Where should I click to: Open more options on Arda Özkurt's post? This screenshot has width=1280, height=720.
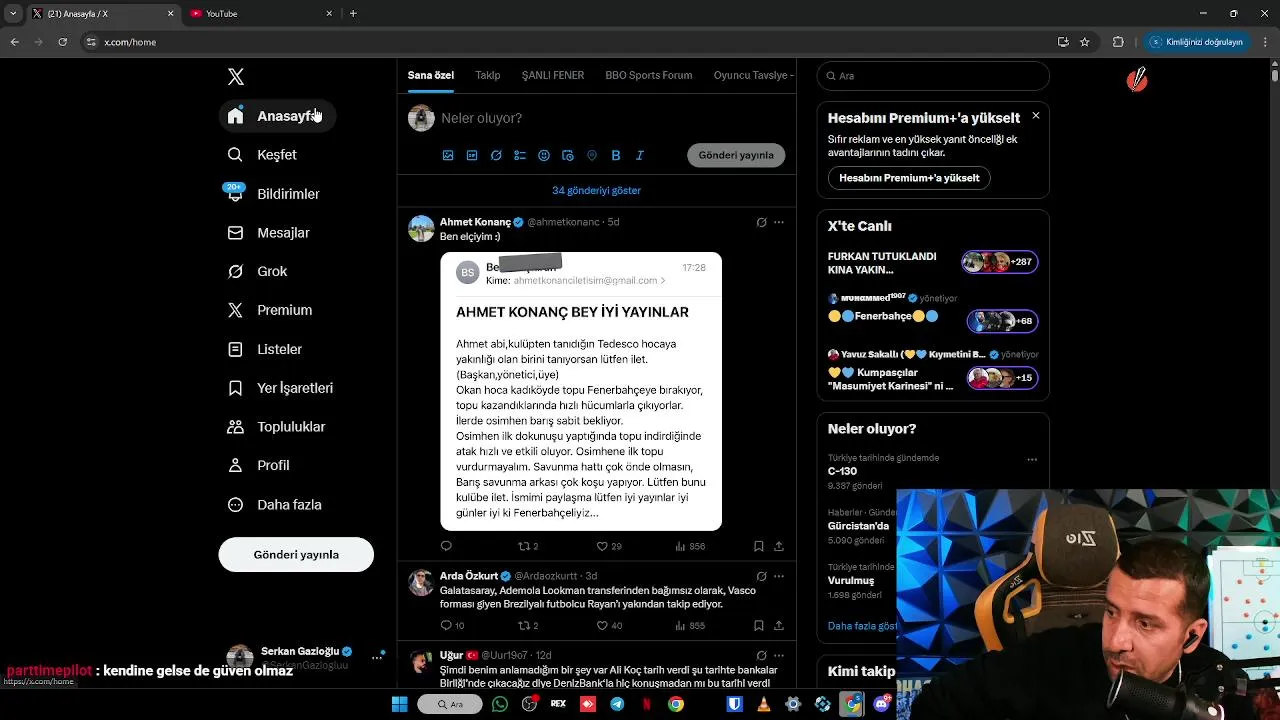coord(779,576)
